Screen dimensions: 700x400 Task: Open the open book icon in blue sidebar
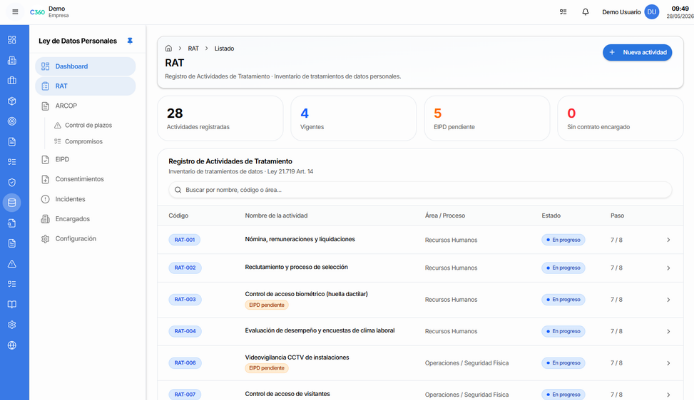click(x=12, y=304)
